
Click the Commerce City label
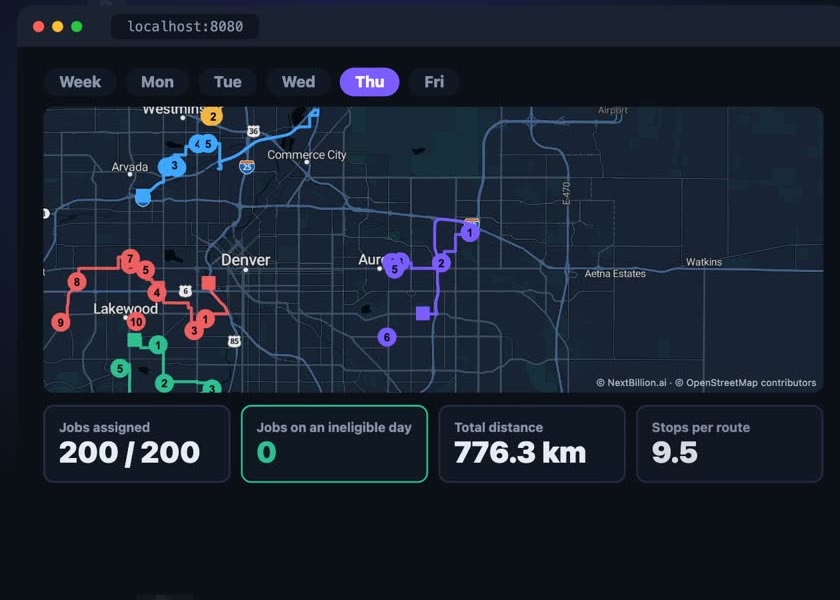point(306,155)
